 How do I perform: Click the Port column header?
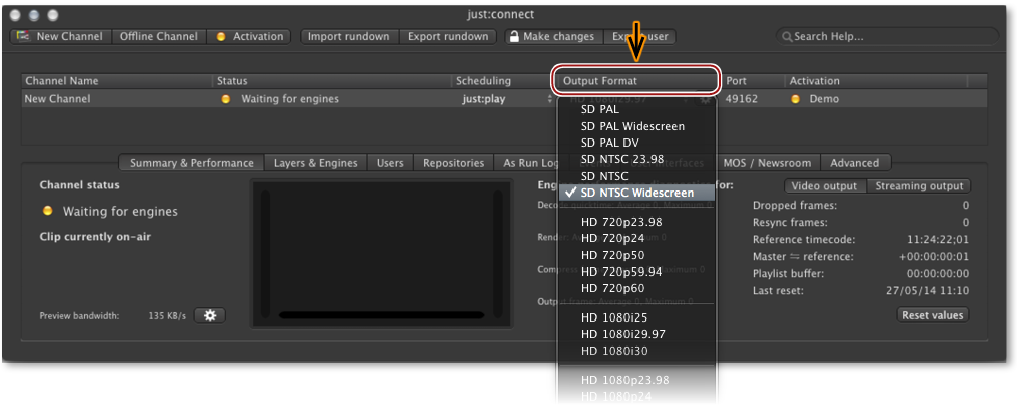coord(753,81)
